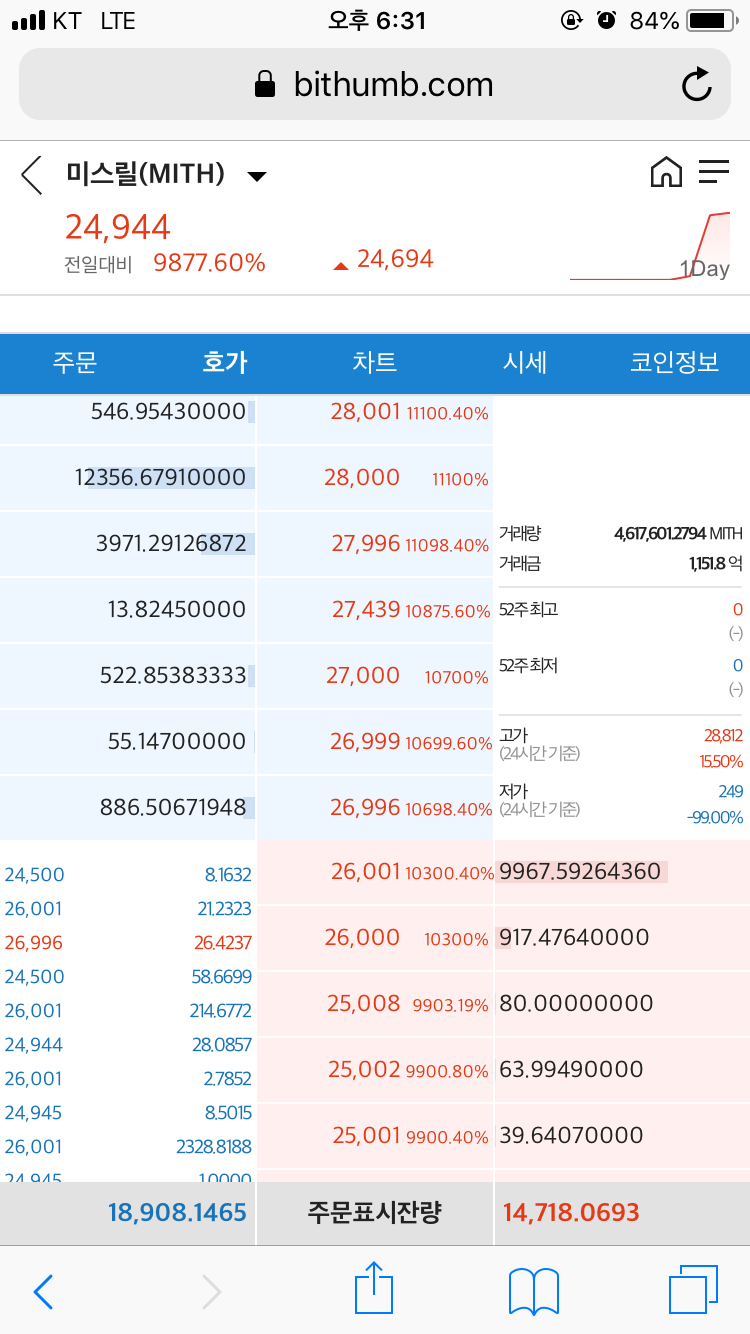
Task: Open Safari bookmarks book icon
Action: click(x=534, y=1291)
